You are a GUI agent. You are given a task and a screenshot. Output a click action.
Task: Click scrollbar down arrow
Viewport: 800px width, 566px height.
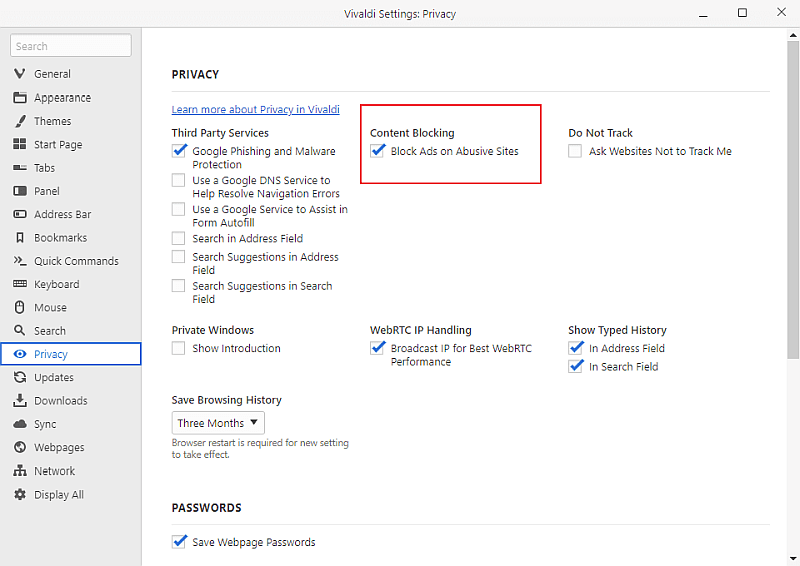click(793, 558)
